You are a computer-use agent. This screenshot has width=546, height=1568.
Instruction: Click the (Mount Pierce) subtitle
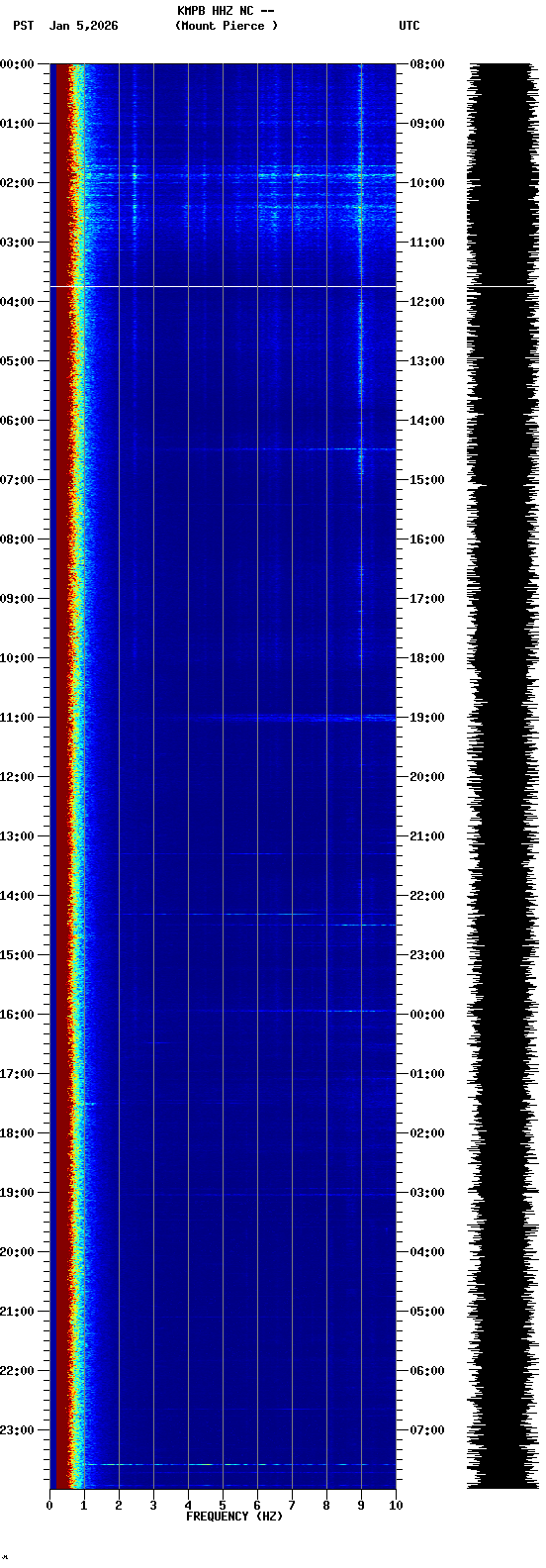click(x=227, y=26)
